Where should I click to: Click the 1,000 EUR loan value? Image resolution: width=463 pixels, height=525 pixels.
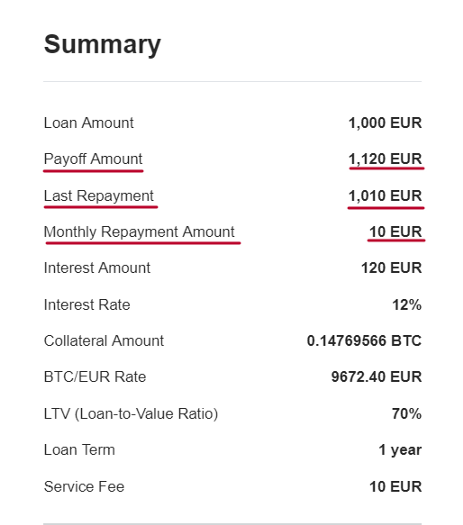tap(385, 123)
